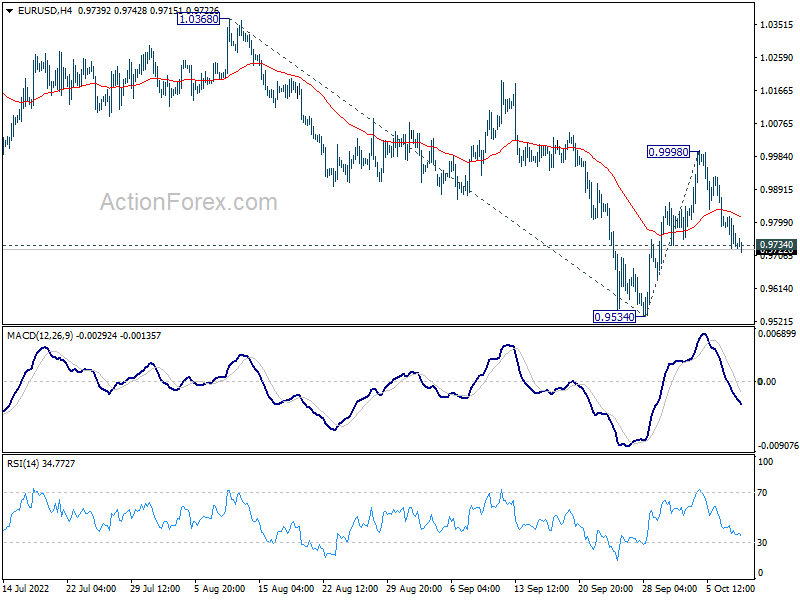Screen dimensions: 800x600
Task: Click the RSI(14) 34.7727 indicator label
Action: click(x=41, y=464)
